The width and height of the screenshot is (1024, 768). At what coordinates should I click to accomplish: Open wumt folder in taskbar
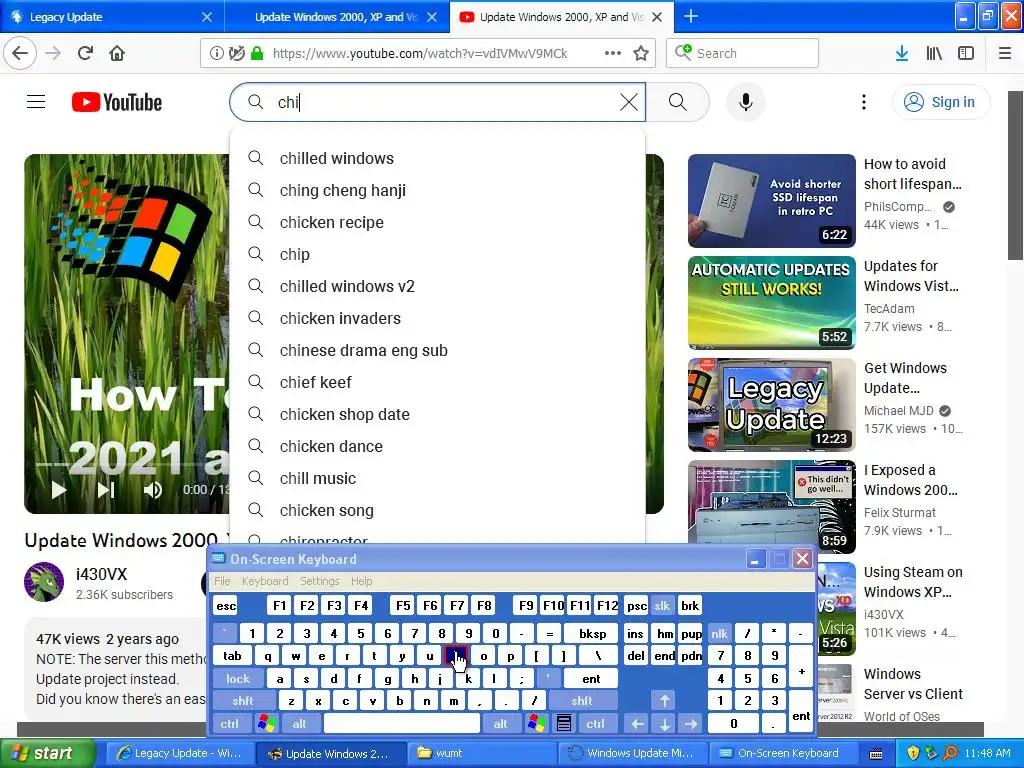[481, 753]
